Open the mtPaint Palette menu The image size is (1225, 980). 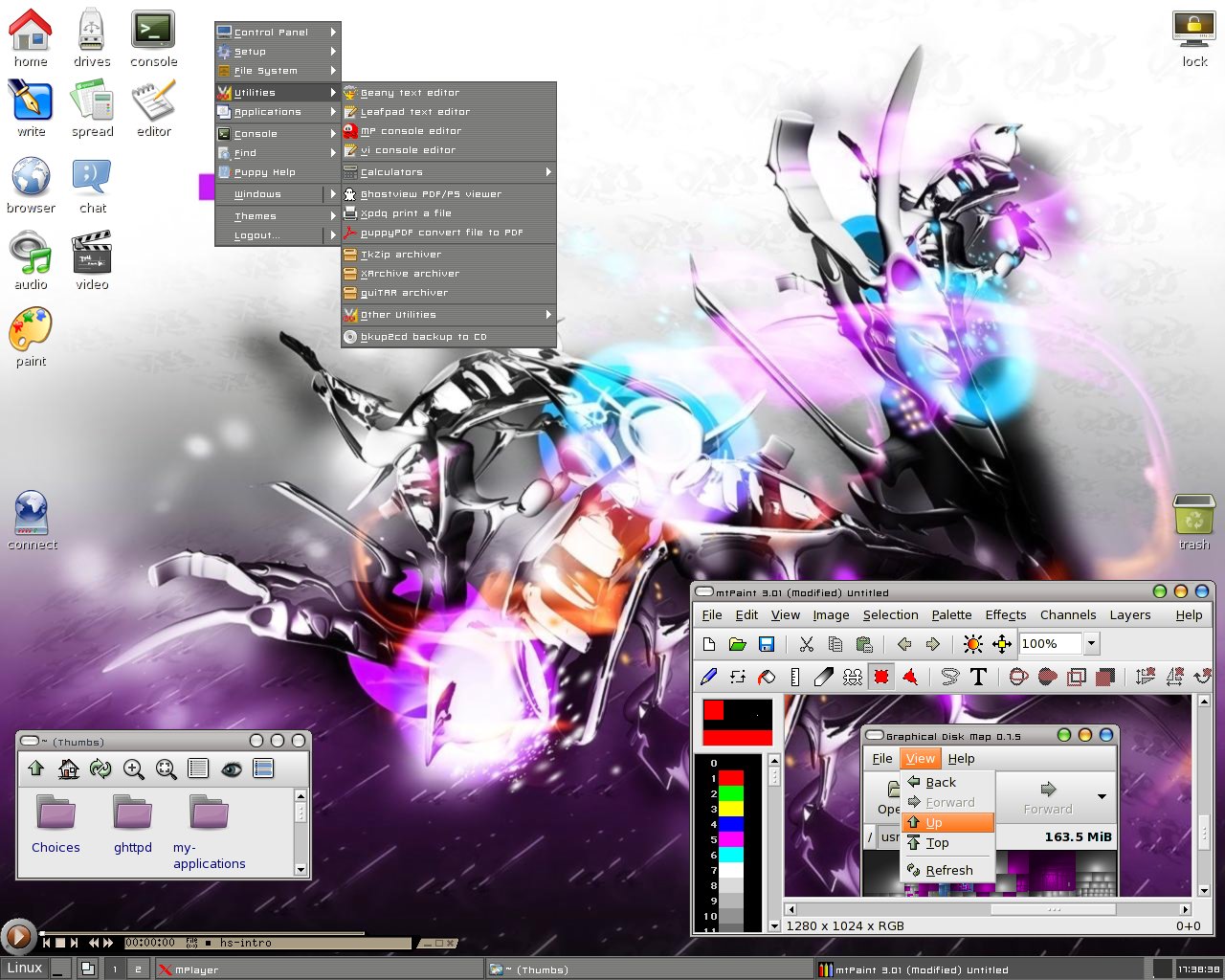951,615
